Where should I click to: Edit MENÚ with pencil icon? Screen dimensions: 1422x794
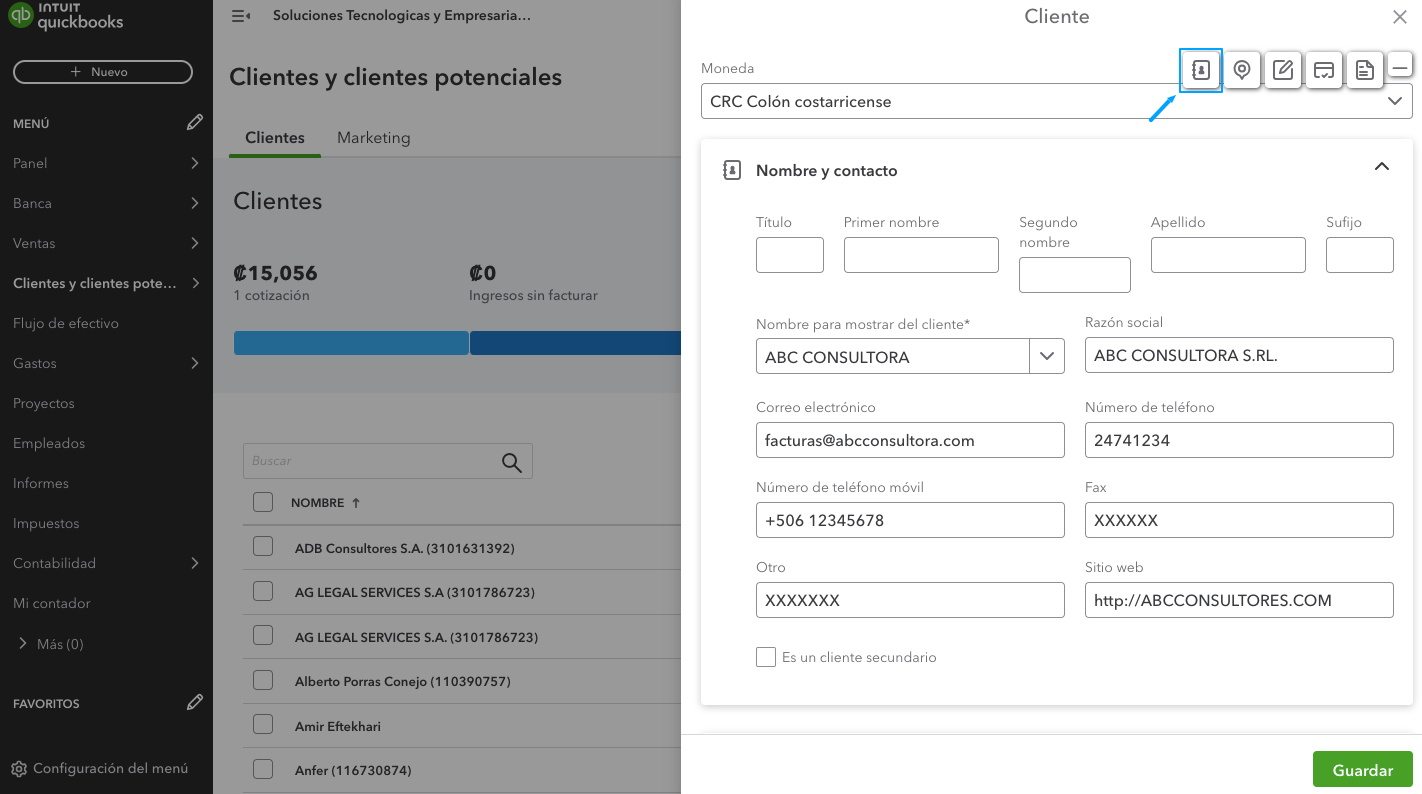pos(195,122)
